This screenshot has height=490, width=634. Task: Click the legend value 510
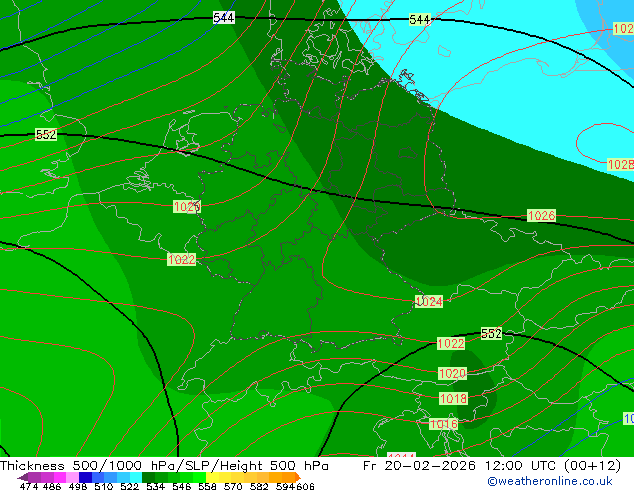(104, 486)
